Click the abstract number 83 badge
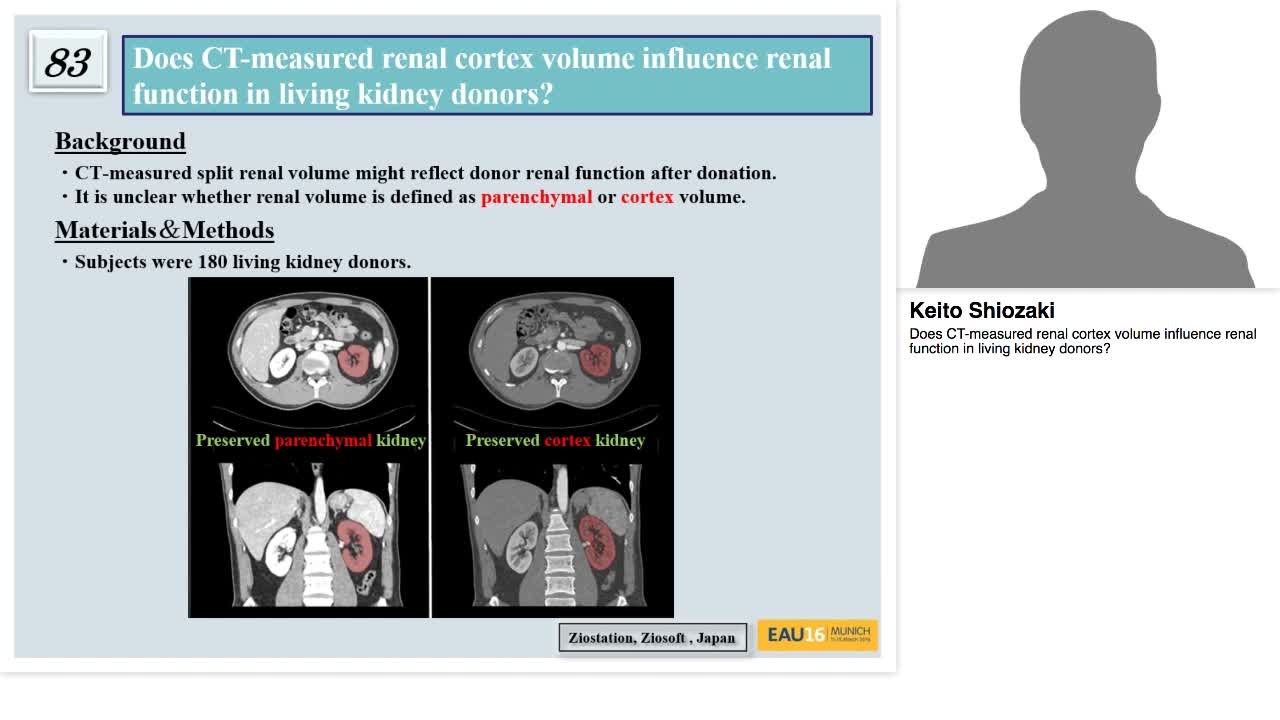The height and width of the screenshot is (720, 1280). coord(66,62)
